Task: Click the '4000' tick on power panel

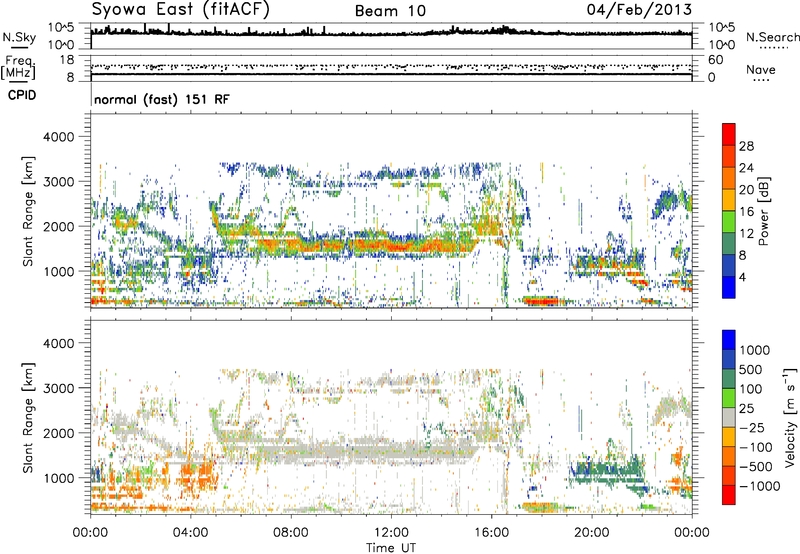Action: pyautogui.click(x=58, y=137)
